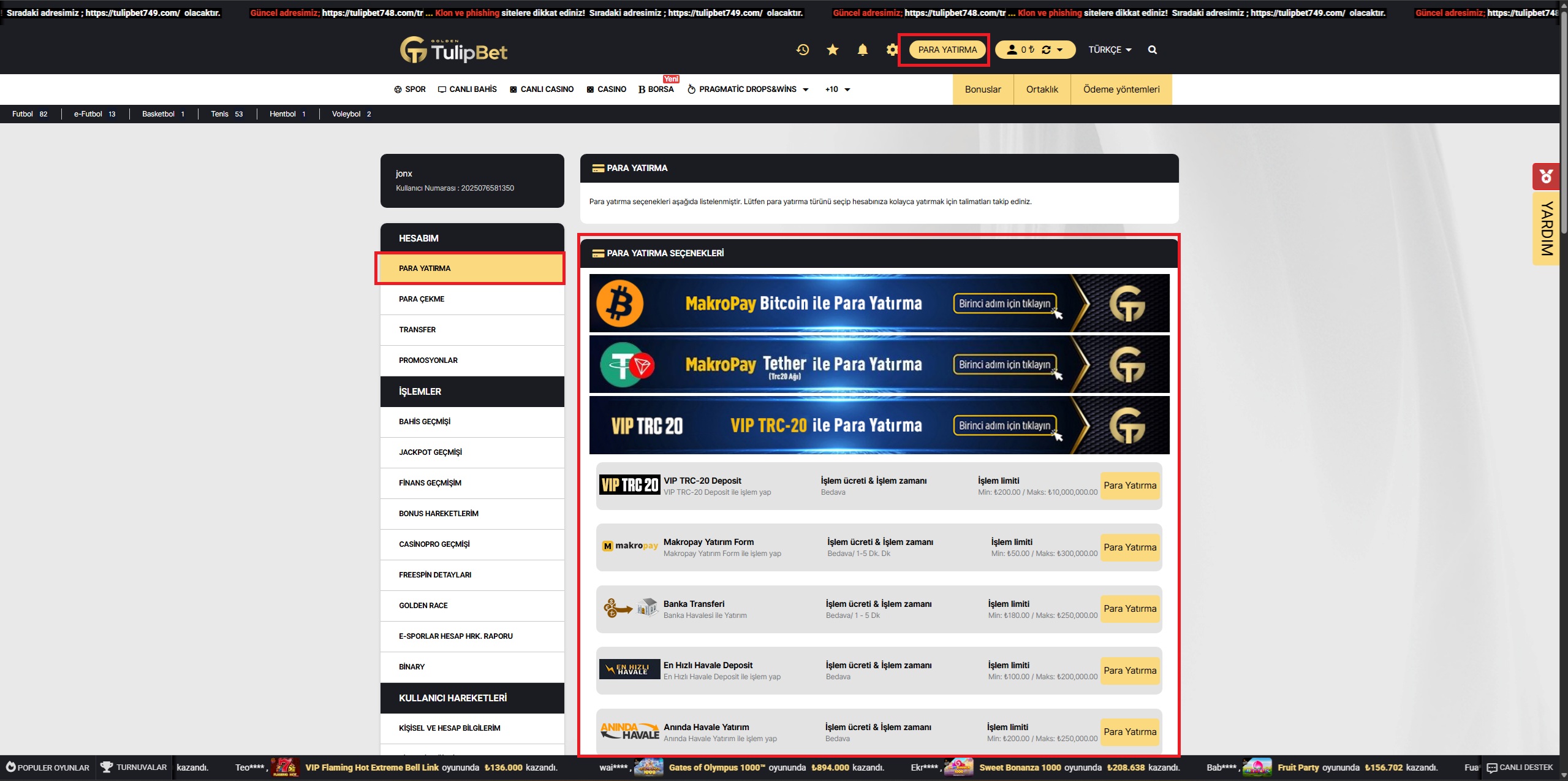Click the red promo icon above YARDIM
The image size is (1568, 781).
coord(1545,177)
